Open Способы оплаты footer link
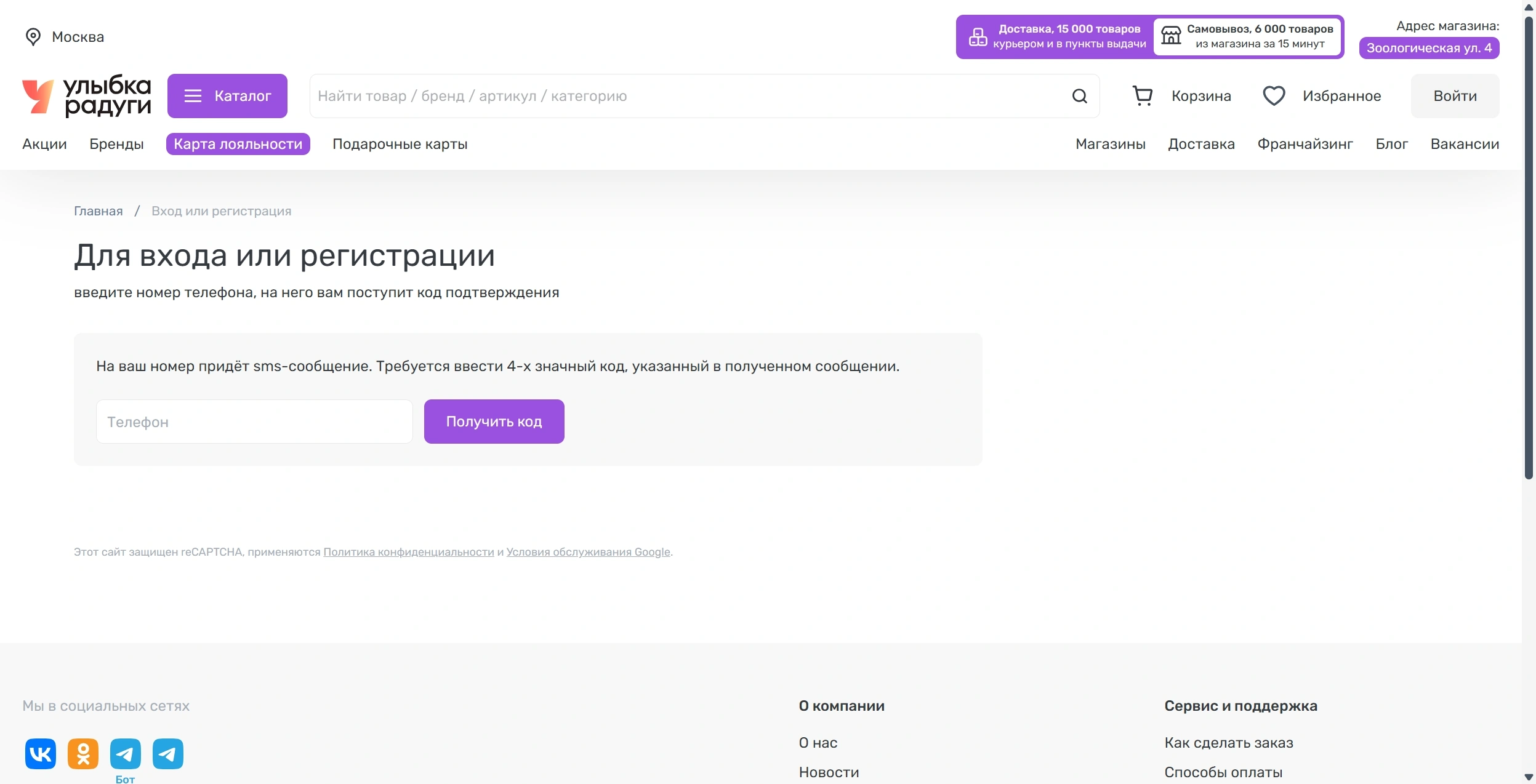 click(1223, 772)
